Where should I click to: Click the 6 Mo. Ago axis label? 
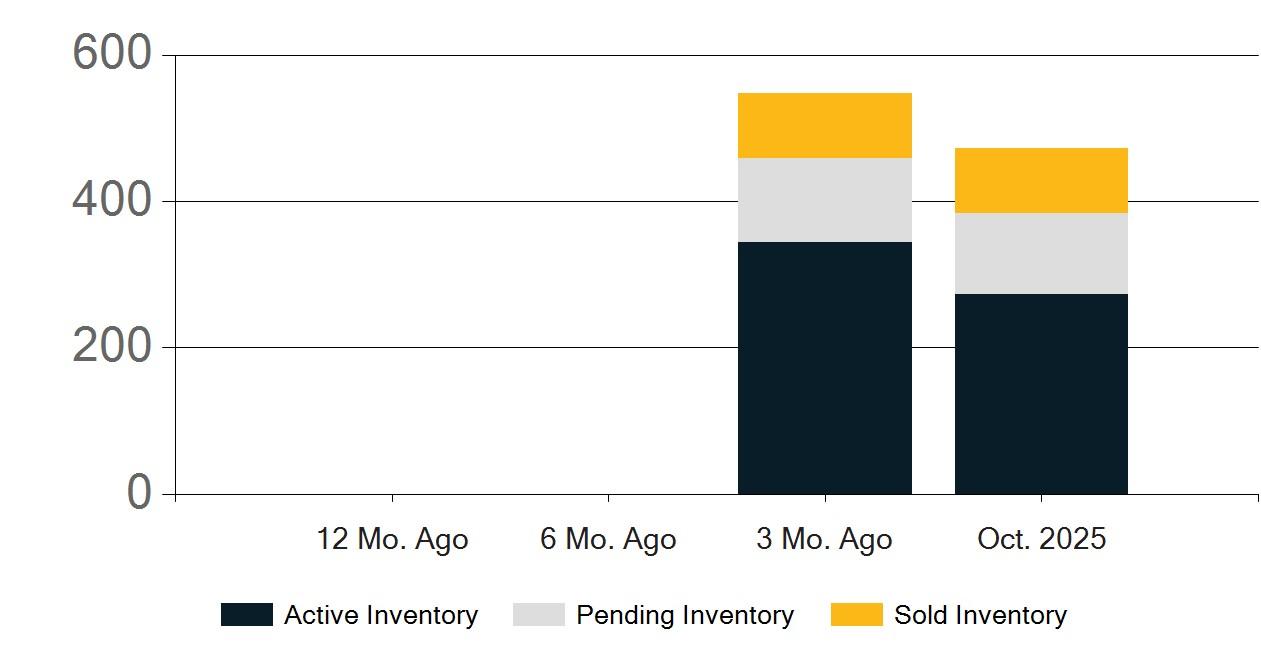pyautogui.click(x=608, y=540)
